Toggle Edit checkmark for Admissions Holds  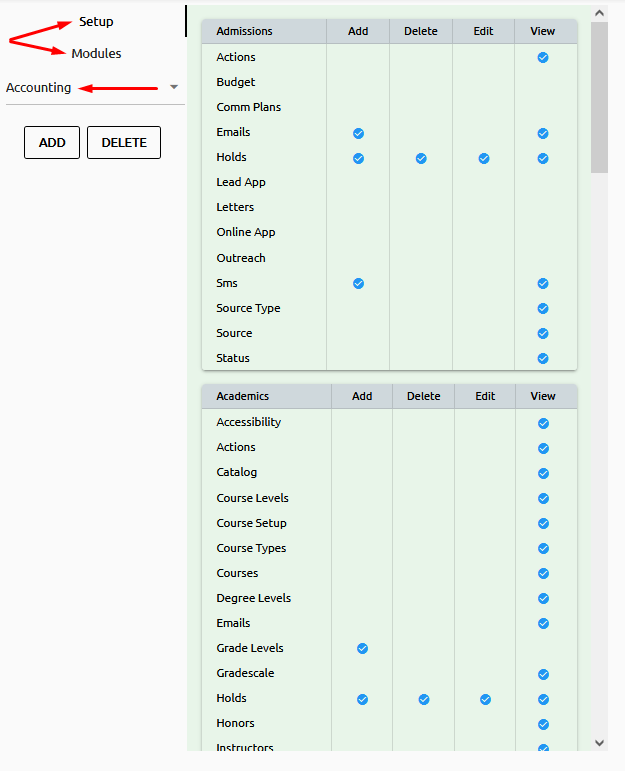[484, 158]
